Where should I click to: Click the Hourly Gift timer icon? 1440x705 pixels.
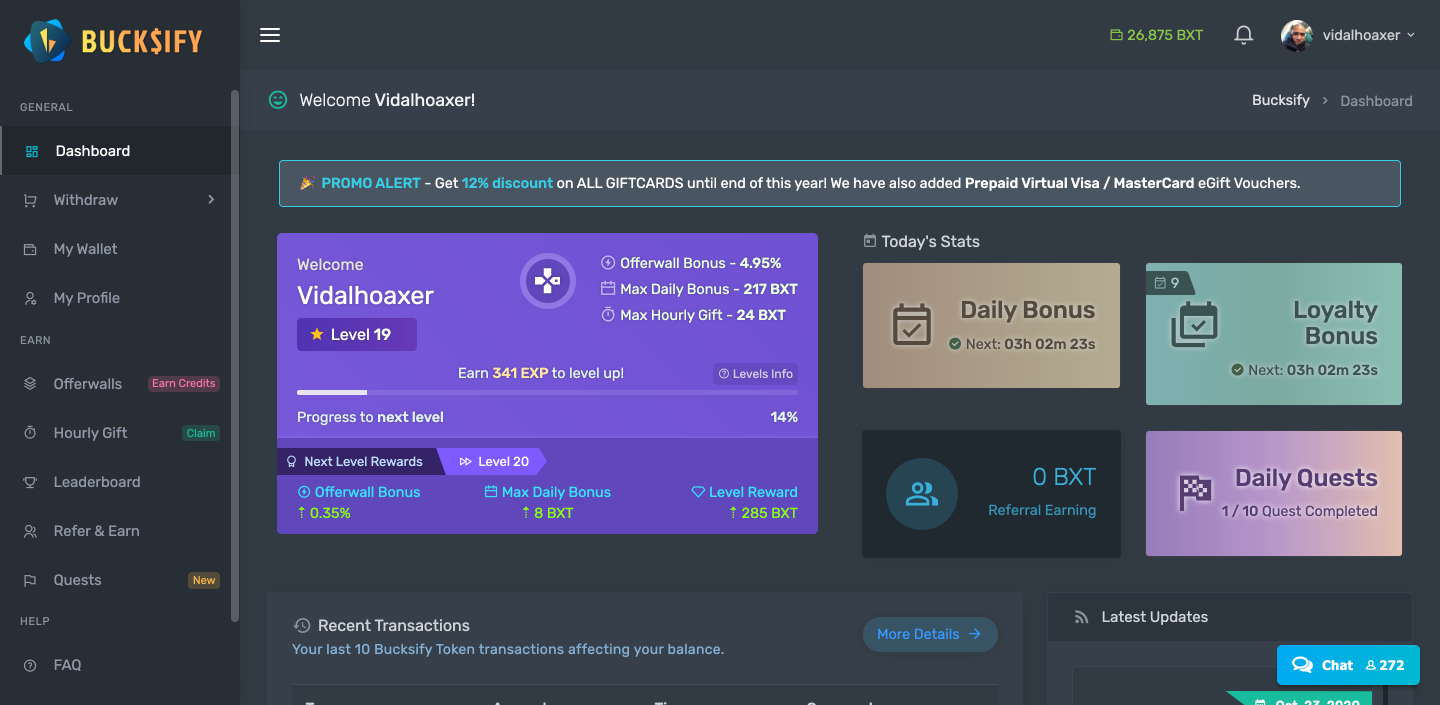coord(30,433)
